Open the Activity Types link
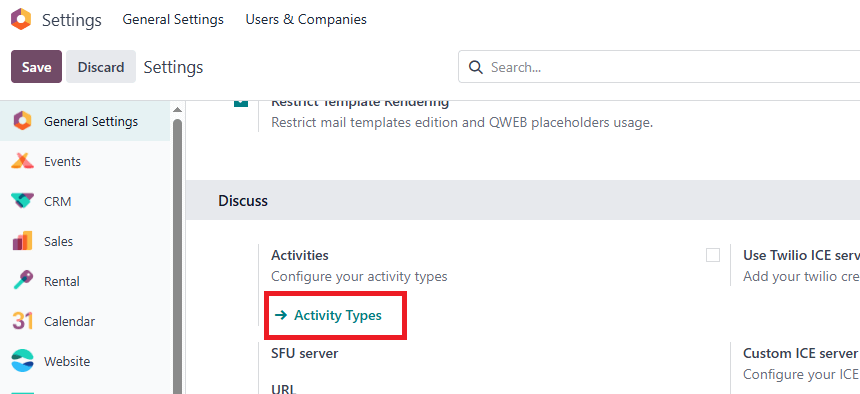860x394 pixels. click(x=328, y=316)
